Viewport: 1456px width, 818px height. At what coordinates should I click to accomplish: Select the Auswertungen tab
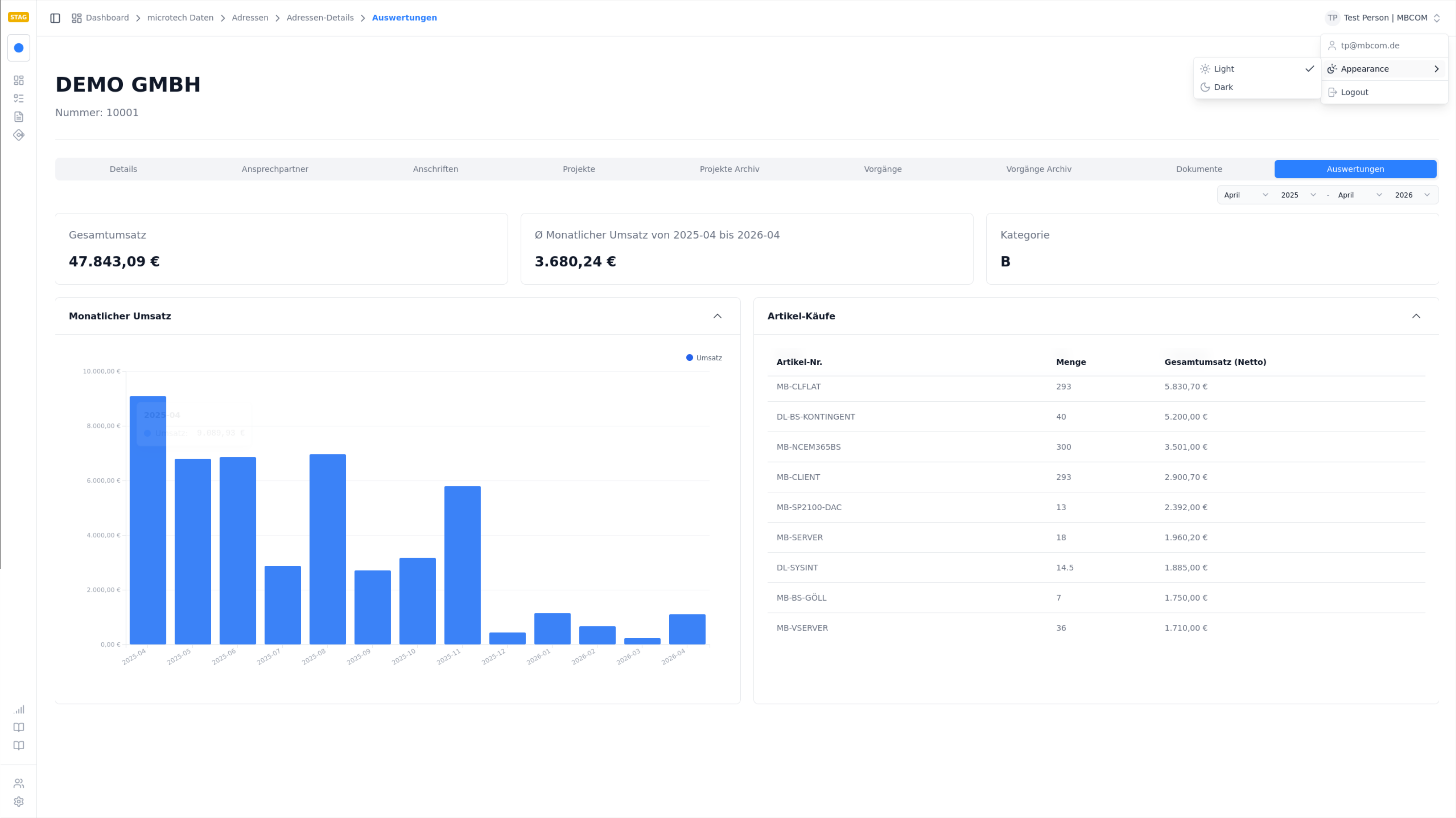(x=1355, y=169)
